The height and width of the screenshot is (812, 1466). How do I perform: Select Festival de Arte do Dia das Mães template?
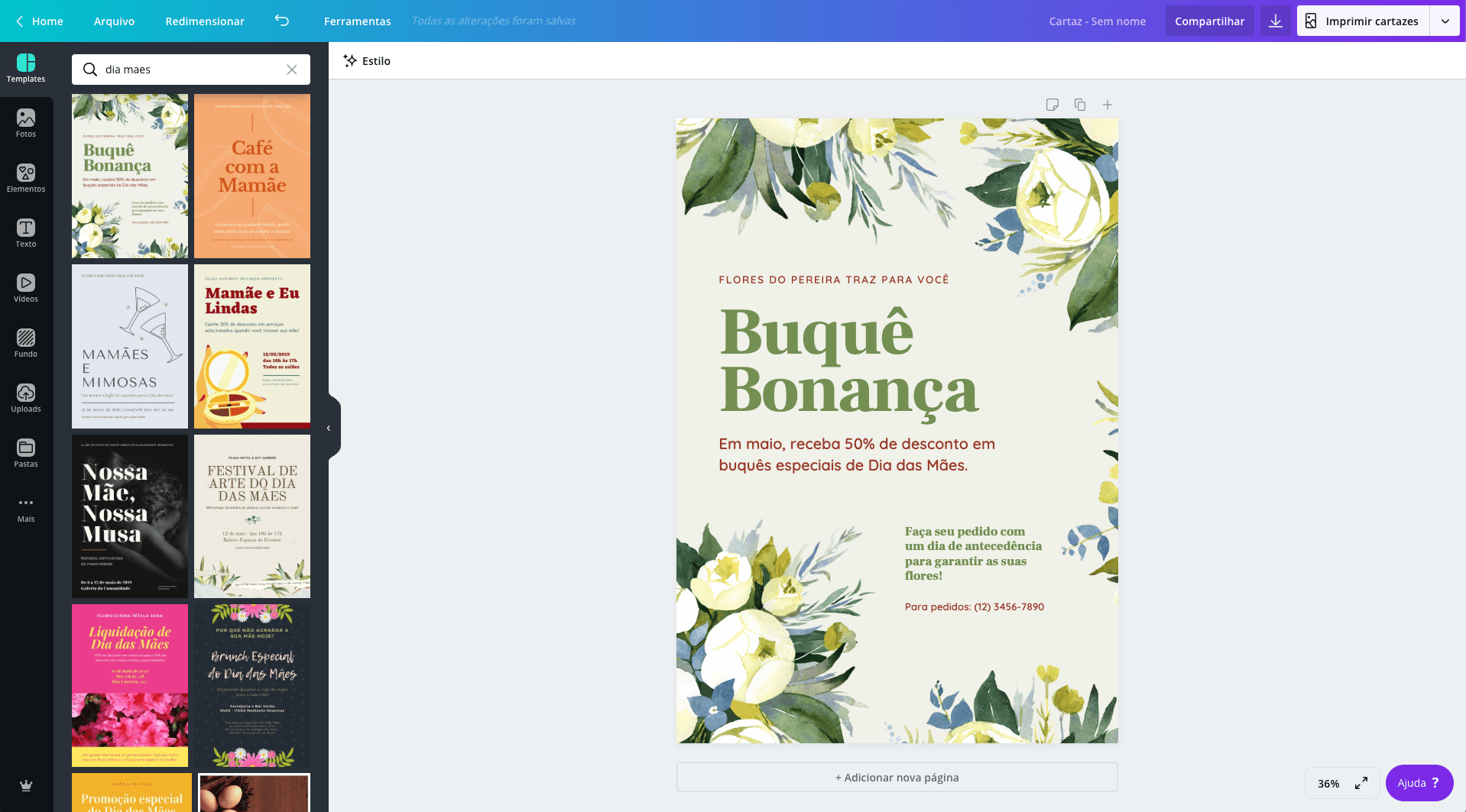(252, 516)
